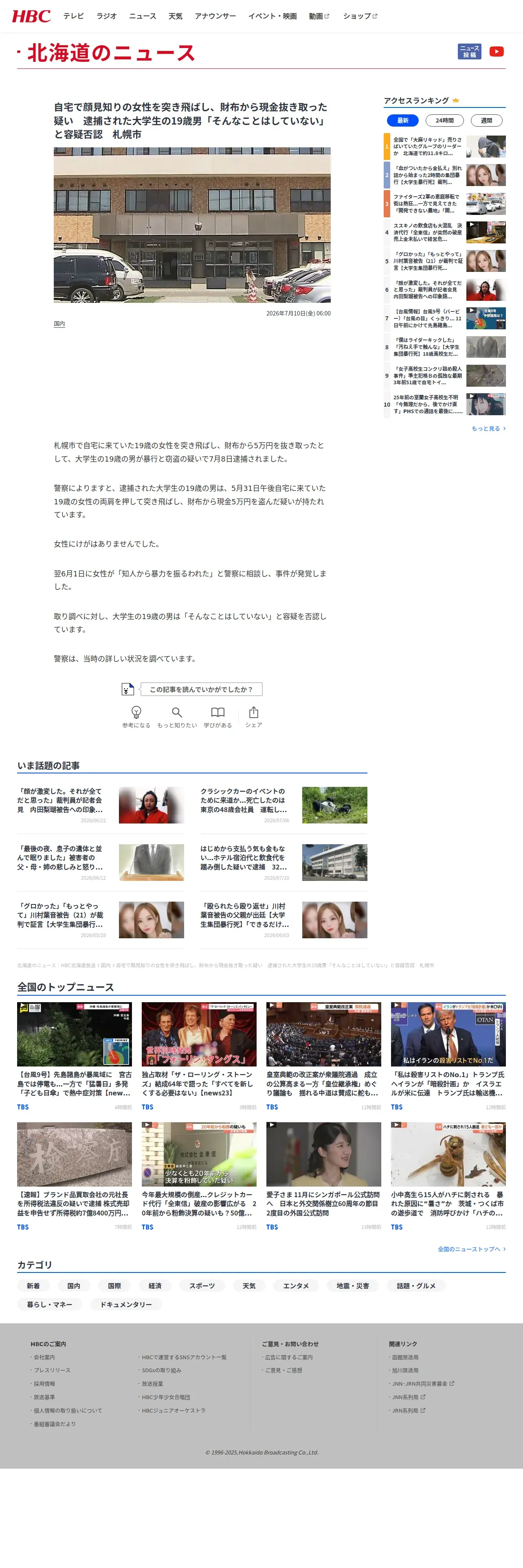
Task: Click the 学びがある open-book reaction icon
Action: [x=218, y=712]
